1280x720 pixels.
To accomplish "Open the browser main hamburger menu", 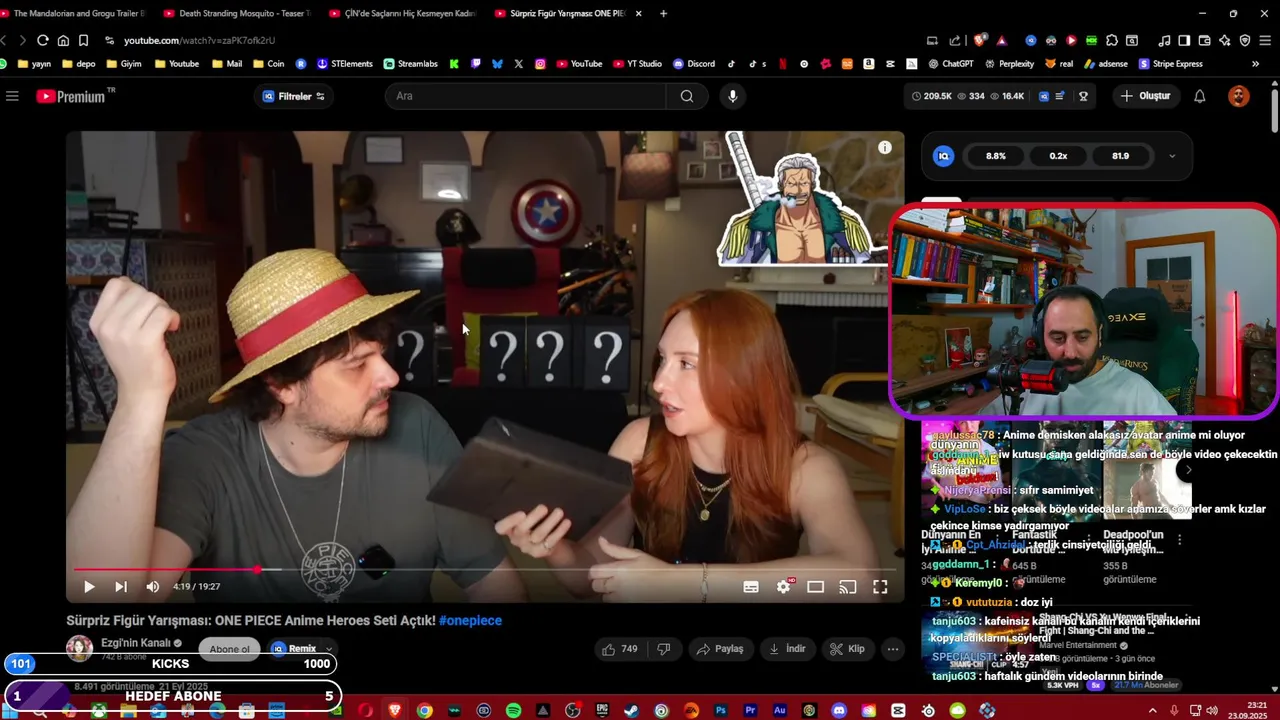I will point(1265,40).
